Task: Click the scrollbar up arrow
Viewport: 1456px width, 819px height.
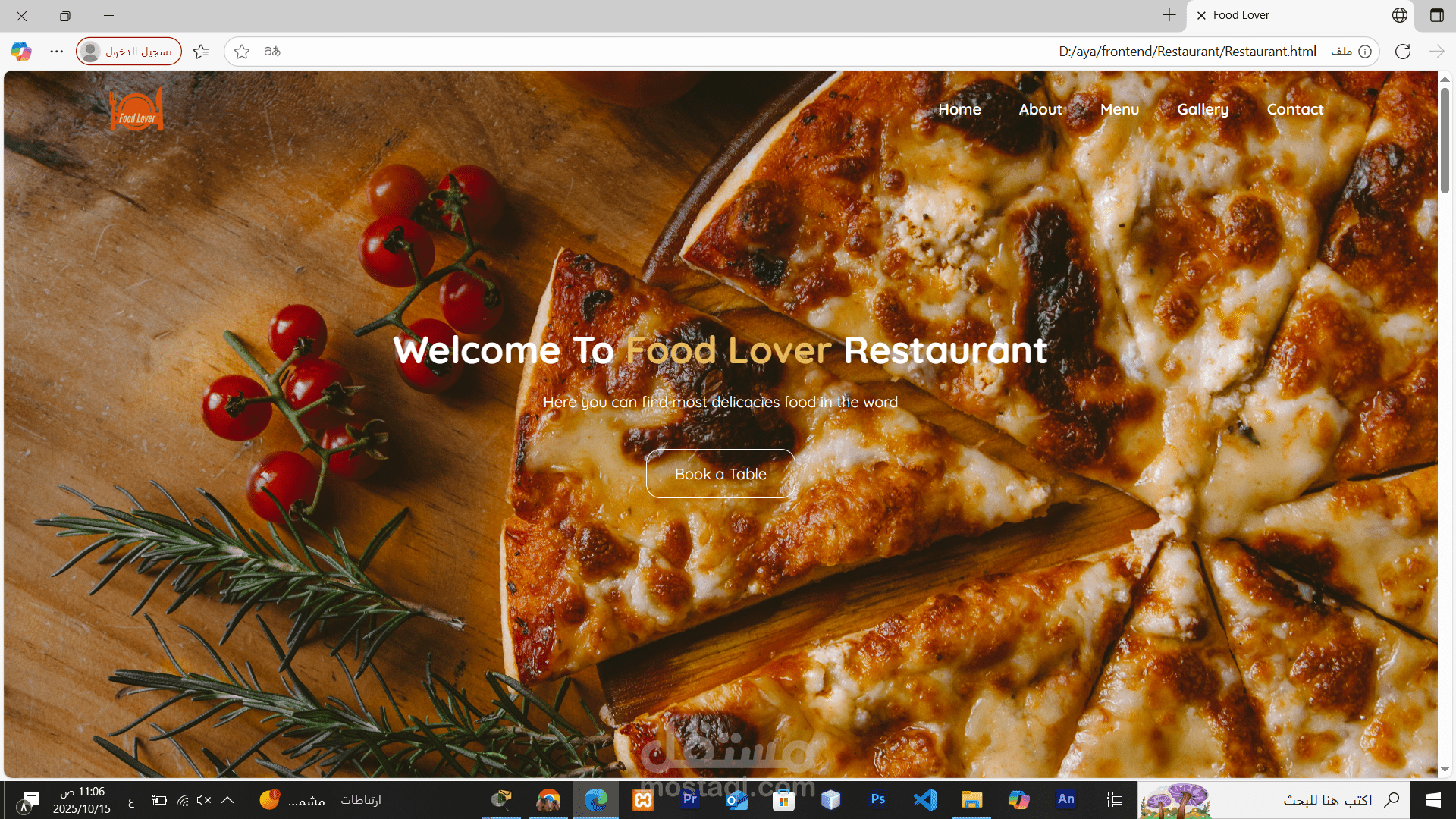Action: (x=1445, y=79)
